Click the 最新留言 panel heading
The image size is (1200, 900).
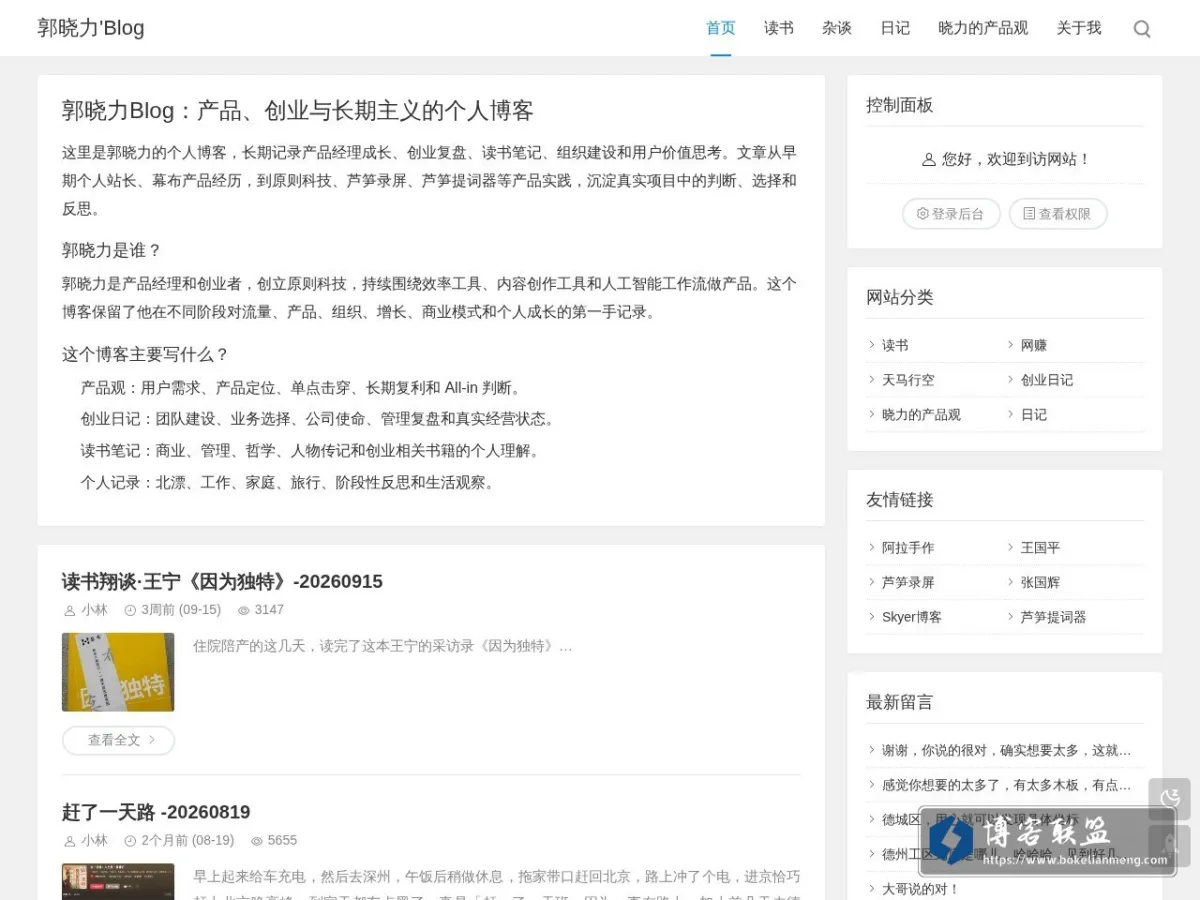pyautogui.click(x=899, y=702)
